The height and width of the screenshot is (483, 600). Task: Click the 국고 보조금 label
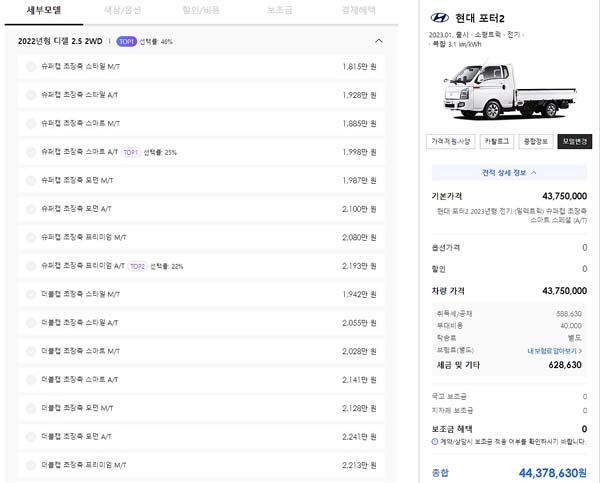449,397
